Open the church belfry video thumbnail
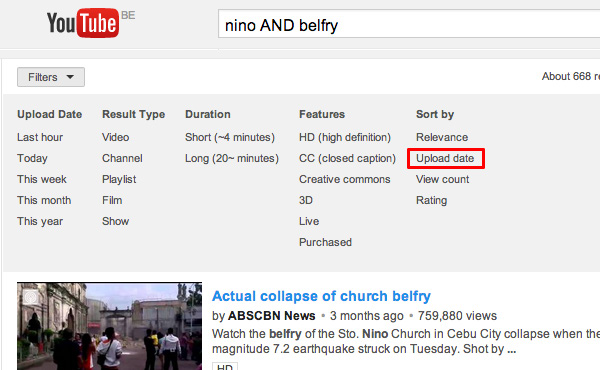The width and height of the screenshot is (600, 370). [109, 326]
